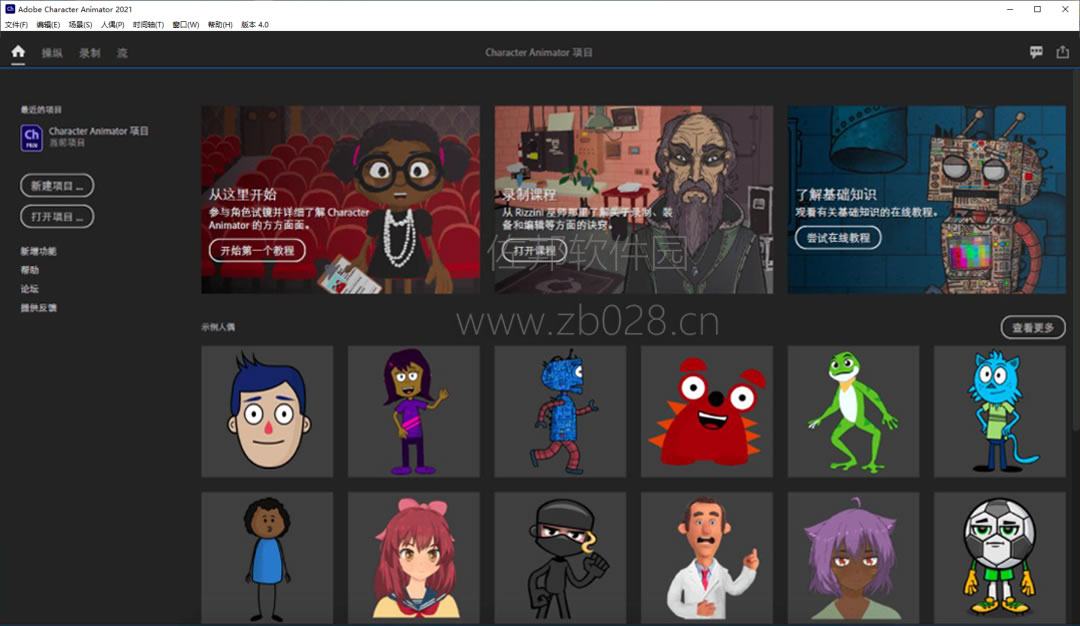Open the 文件(F) menu

tap(16, 25)
